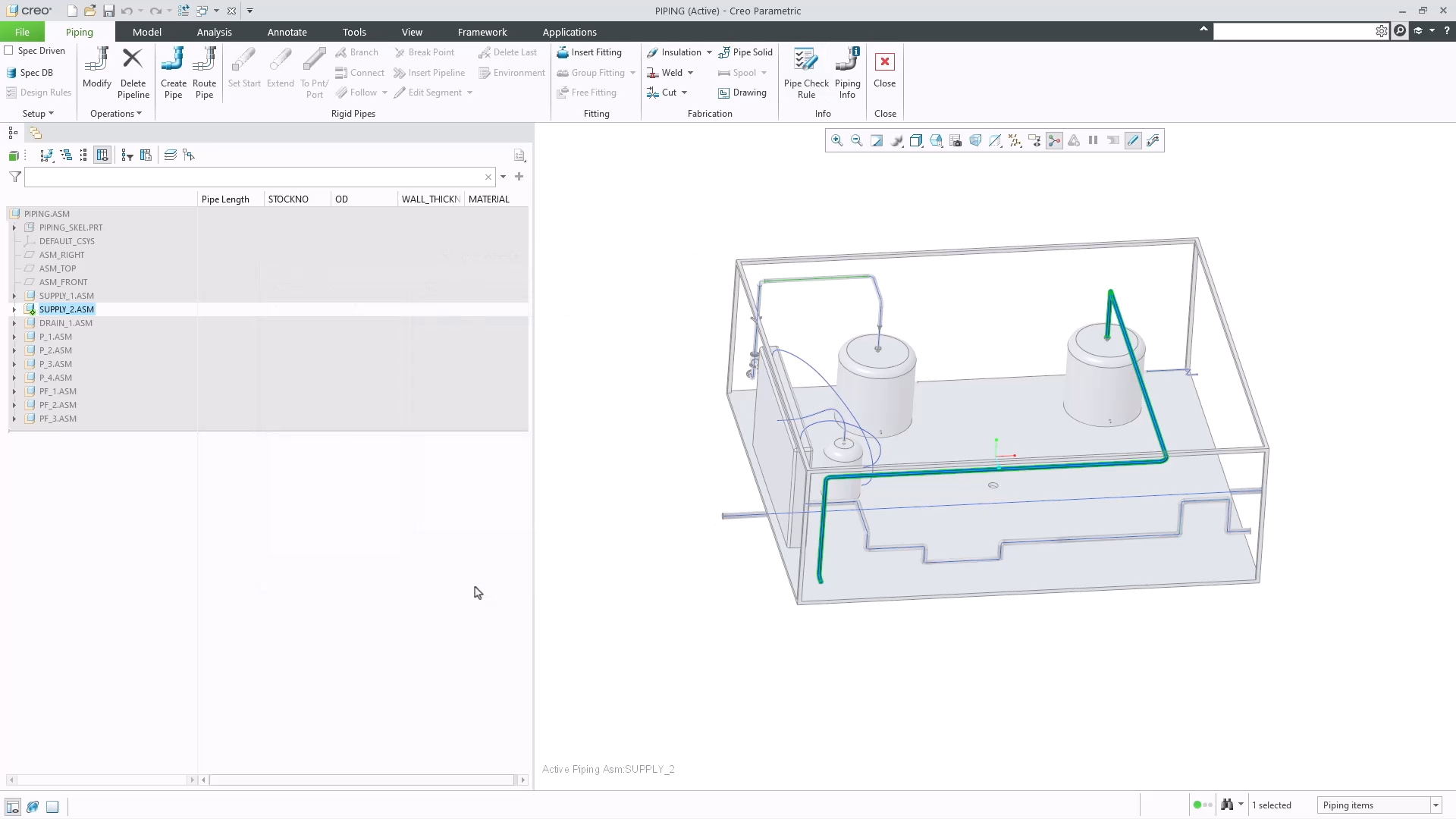Toggle model tree panel from the status bar
Viewport: 1456px width, 819px height.
click(13, 806)
